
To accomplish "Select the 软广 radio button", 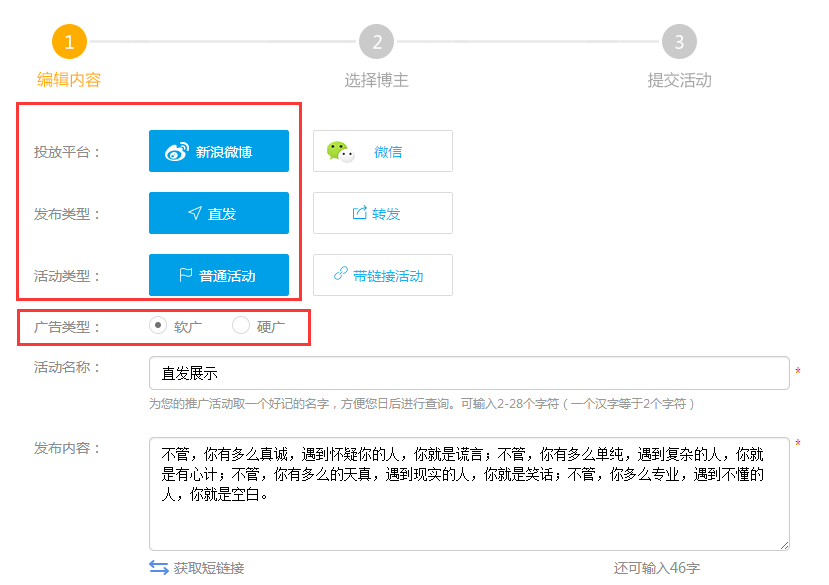I will tap(158, 325).
